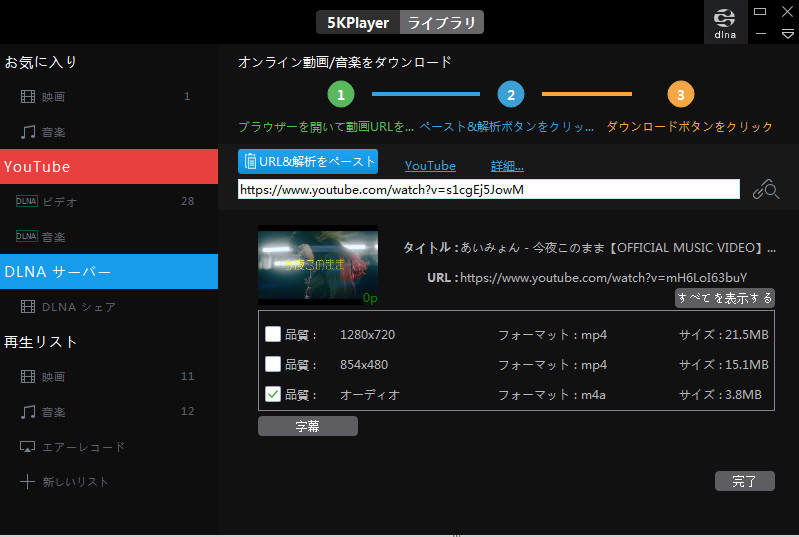Click the analyze link icon beside URL field
This screenshot has height=537, width=799.
tap(765, 190)
